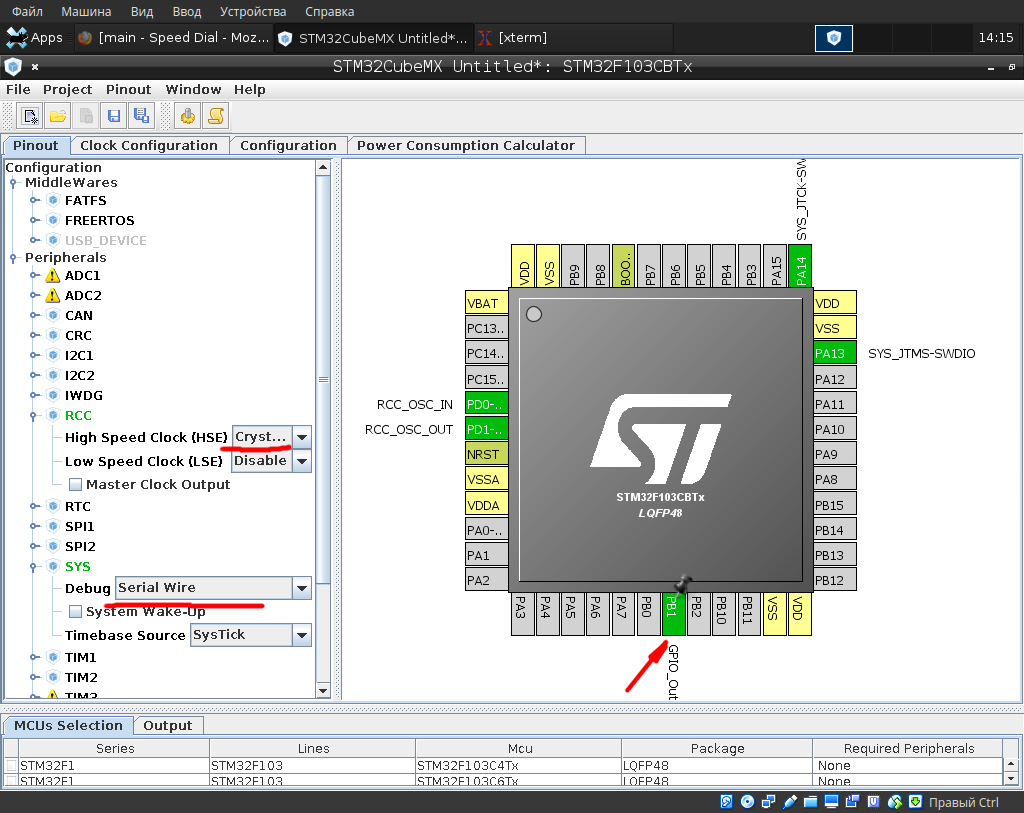Viewport: 1024px width, 813px height.
Task: Click the PD1 RCC_OSC_OUT pin
Action: (x=487, y=429)
